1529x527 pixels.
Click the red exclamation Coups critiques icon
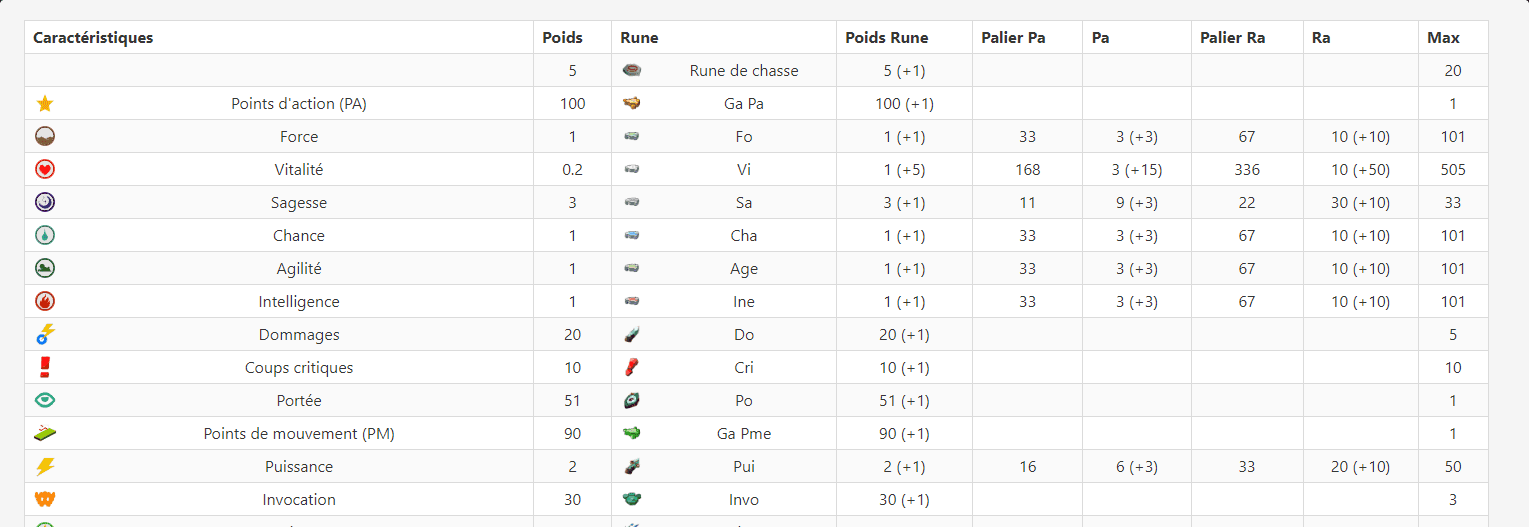44,367
